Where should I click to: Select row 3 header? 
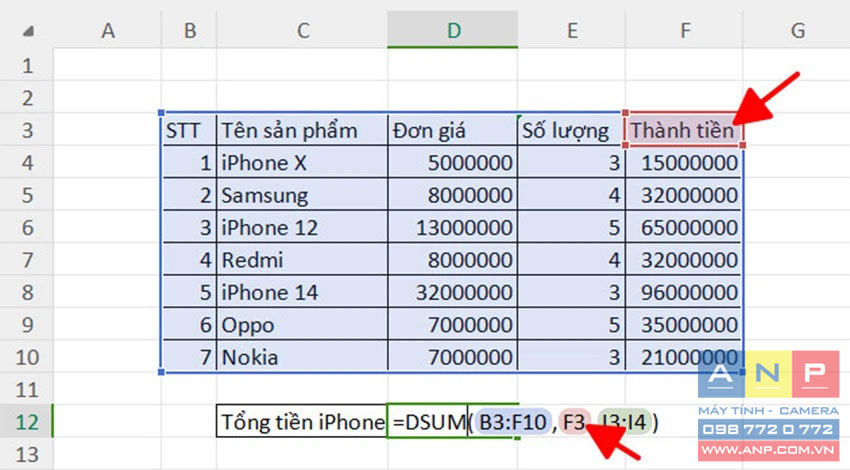coord(27,130)
